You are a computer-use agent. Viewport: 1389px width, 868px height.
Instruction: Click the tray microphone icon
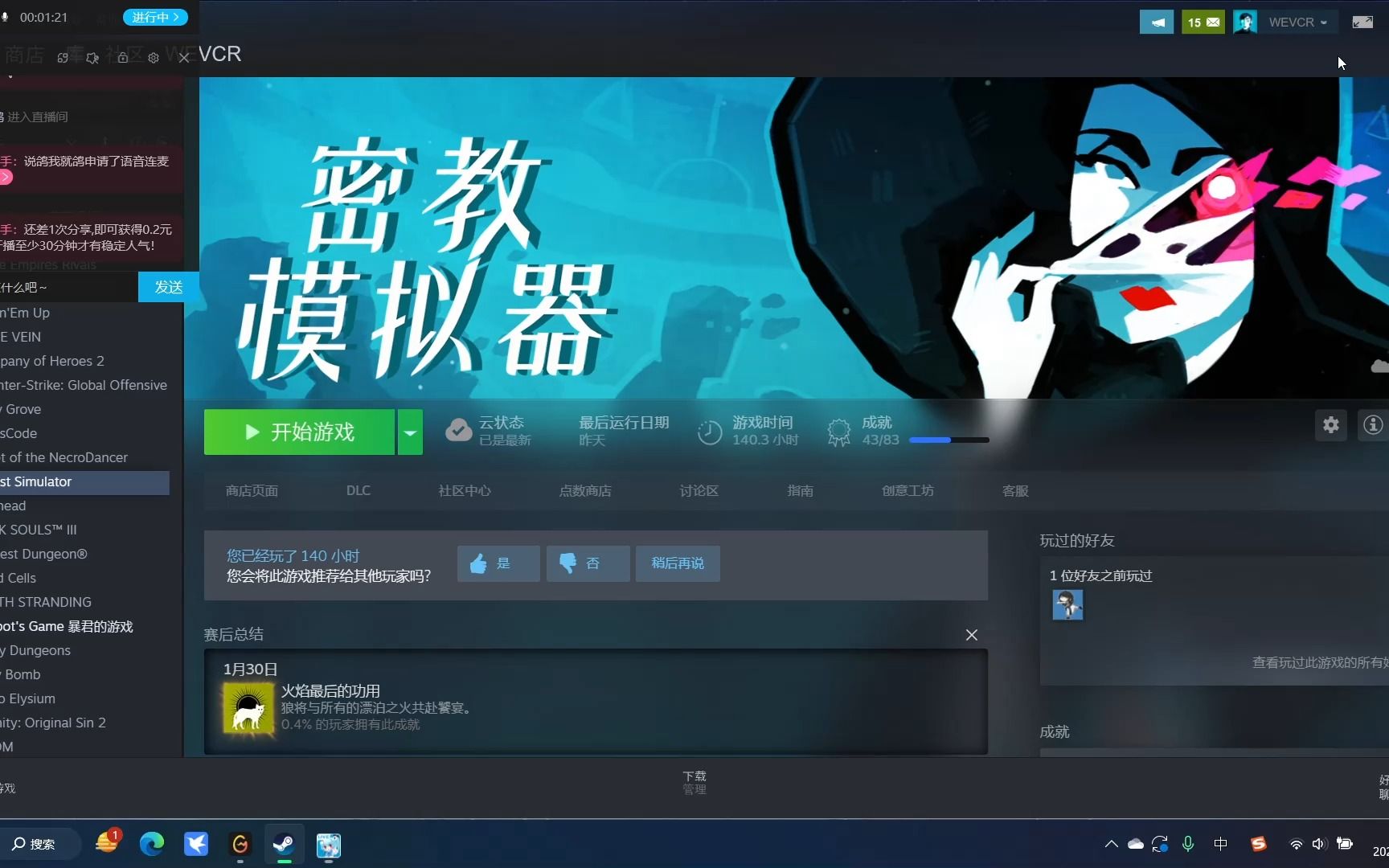1188,844
